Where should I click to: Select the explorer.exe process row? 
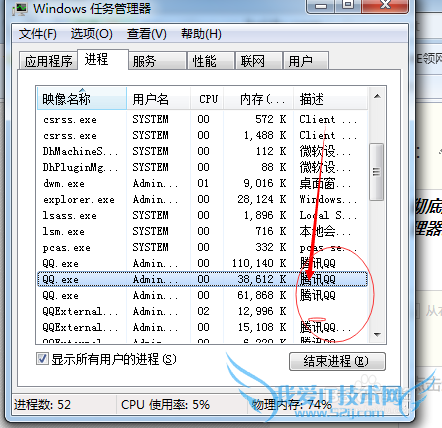point(202,199)
